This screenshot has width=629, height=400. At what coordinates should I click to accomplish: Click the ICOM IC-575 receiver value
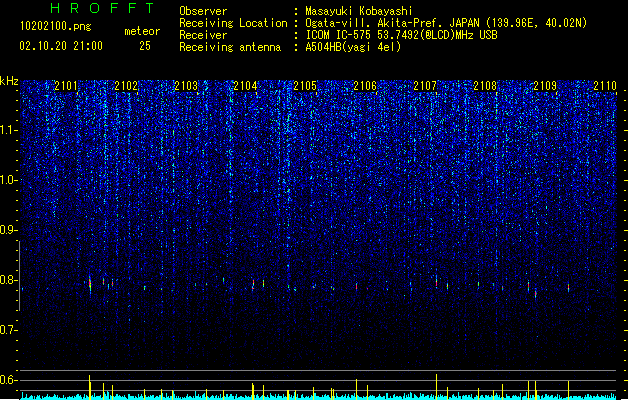401,35
